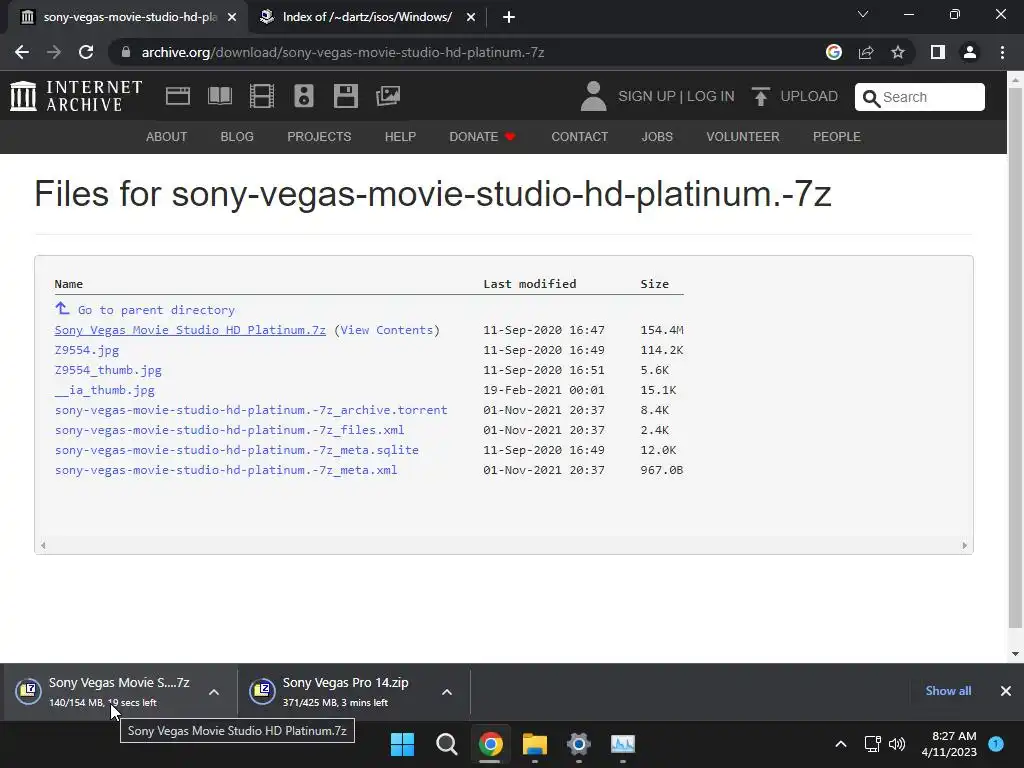Screen dimensions: 1024x768
Task: Click the LOG IN link
Action: [711, 96]
